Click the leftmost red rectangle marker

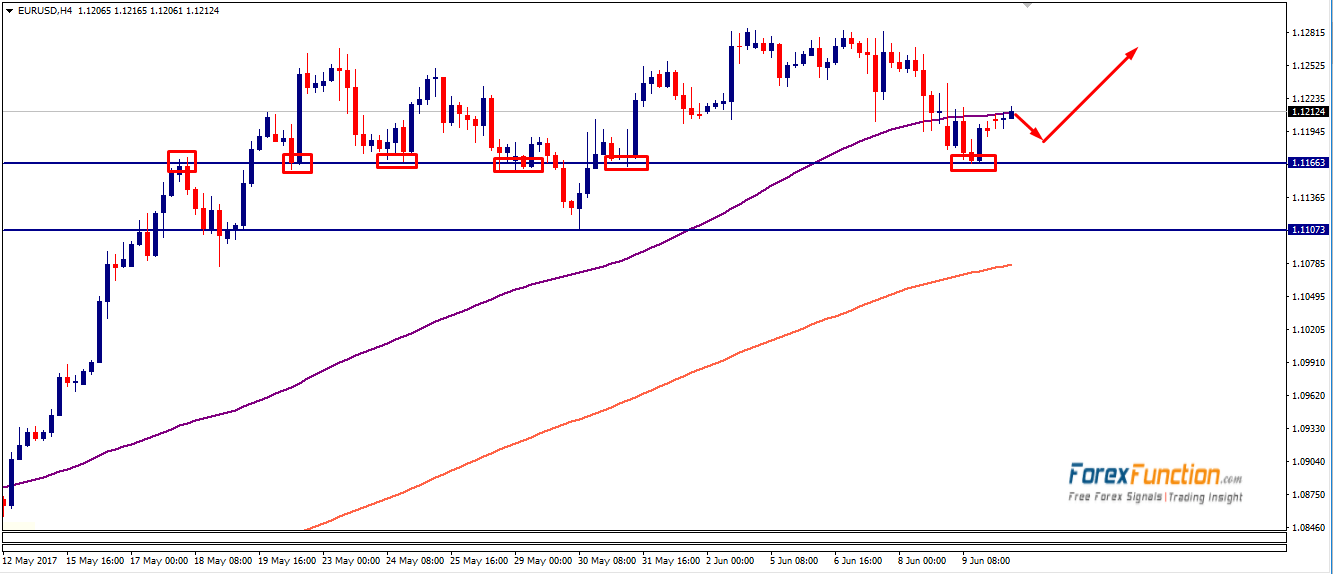coord(182,161)
